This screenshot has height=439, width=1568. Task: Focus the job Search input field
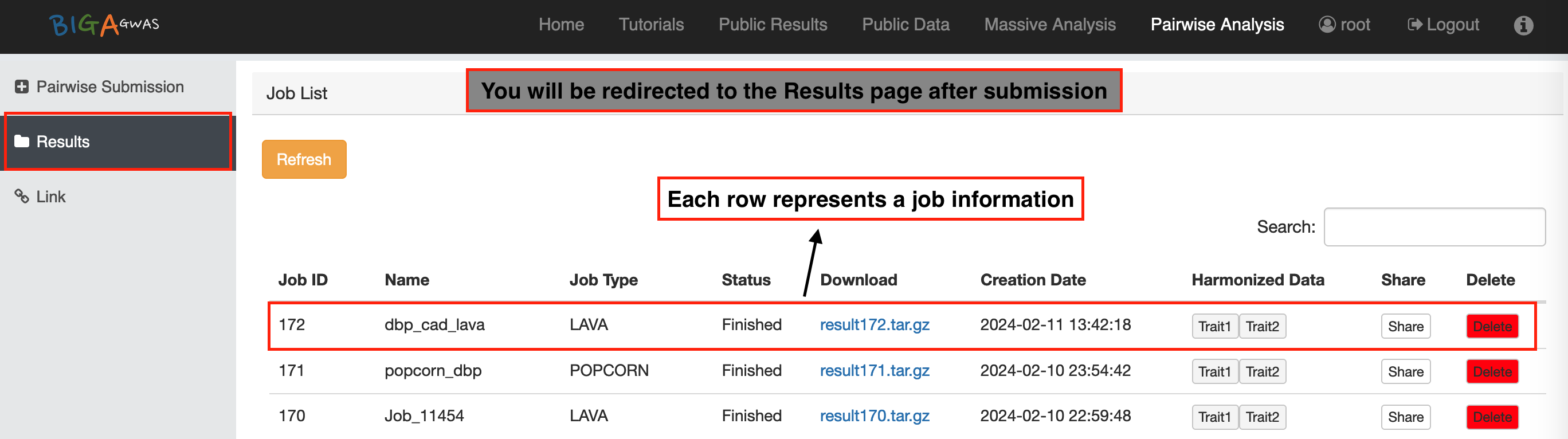point(1434,227)
